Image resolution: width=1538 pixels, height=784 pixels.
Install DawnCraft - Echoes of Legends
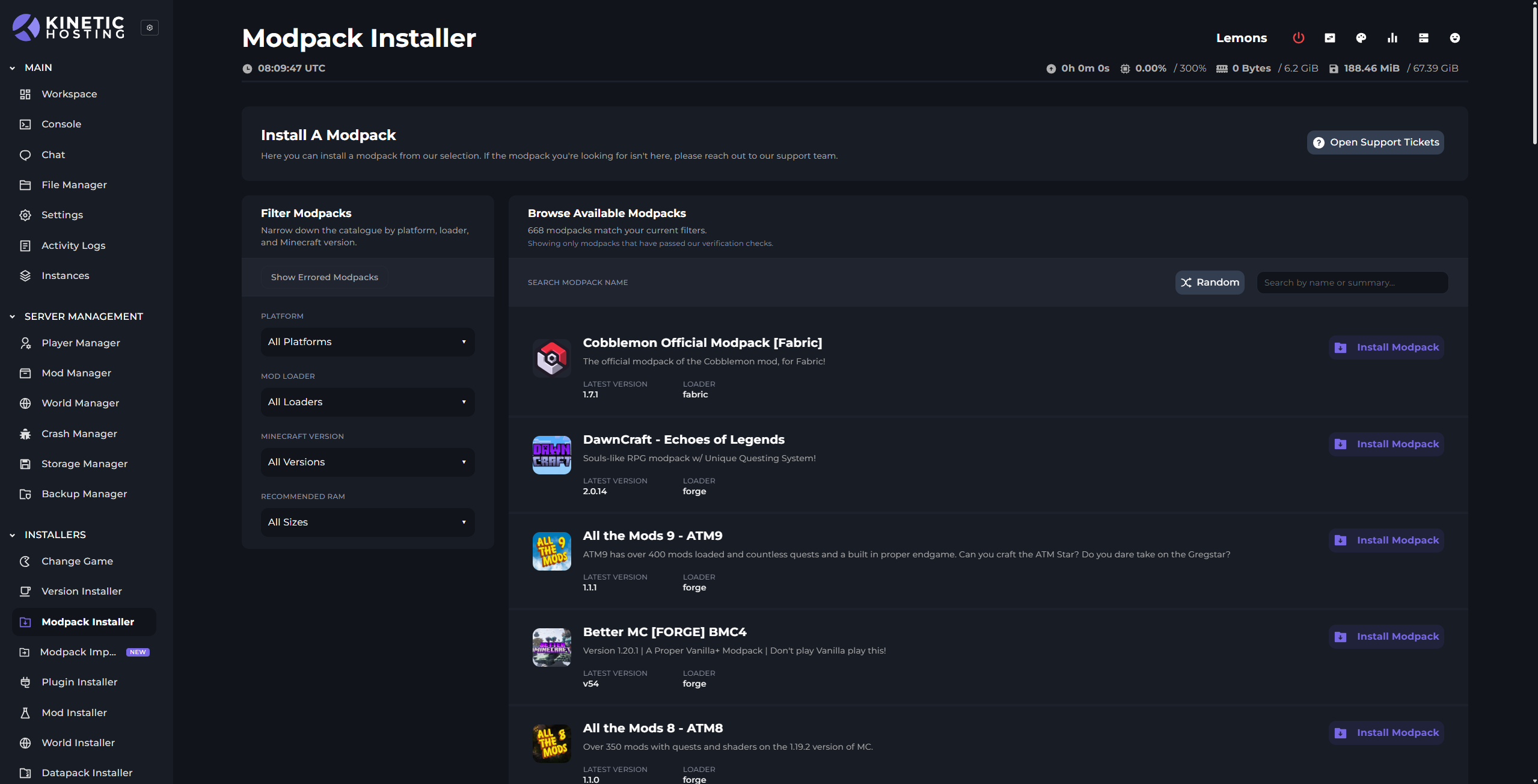(x=1386, y=444)
